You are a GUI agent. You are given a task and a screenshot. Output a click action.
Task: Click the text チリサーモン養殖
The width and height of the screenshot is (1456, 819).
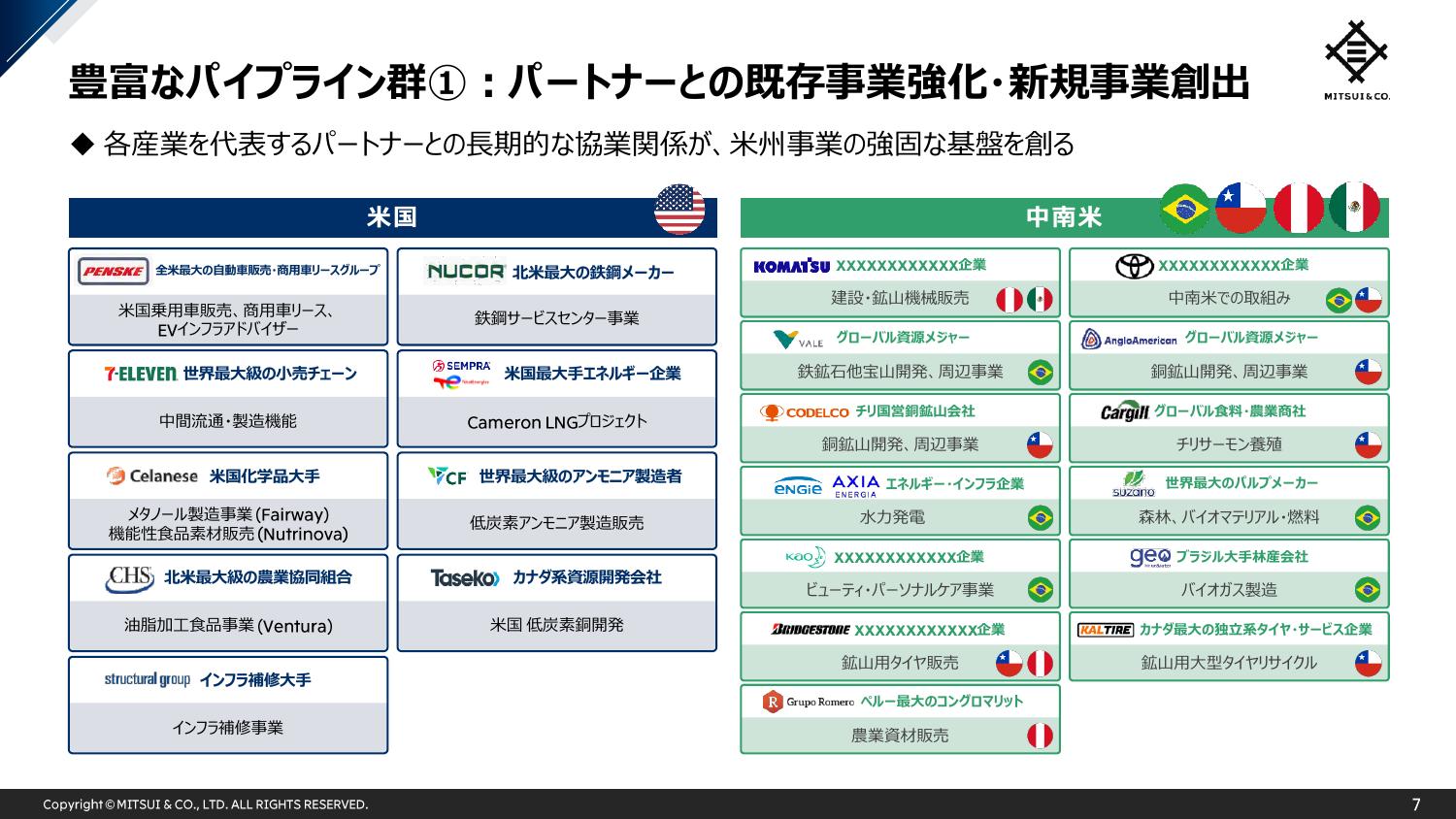click(1229, 444)
